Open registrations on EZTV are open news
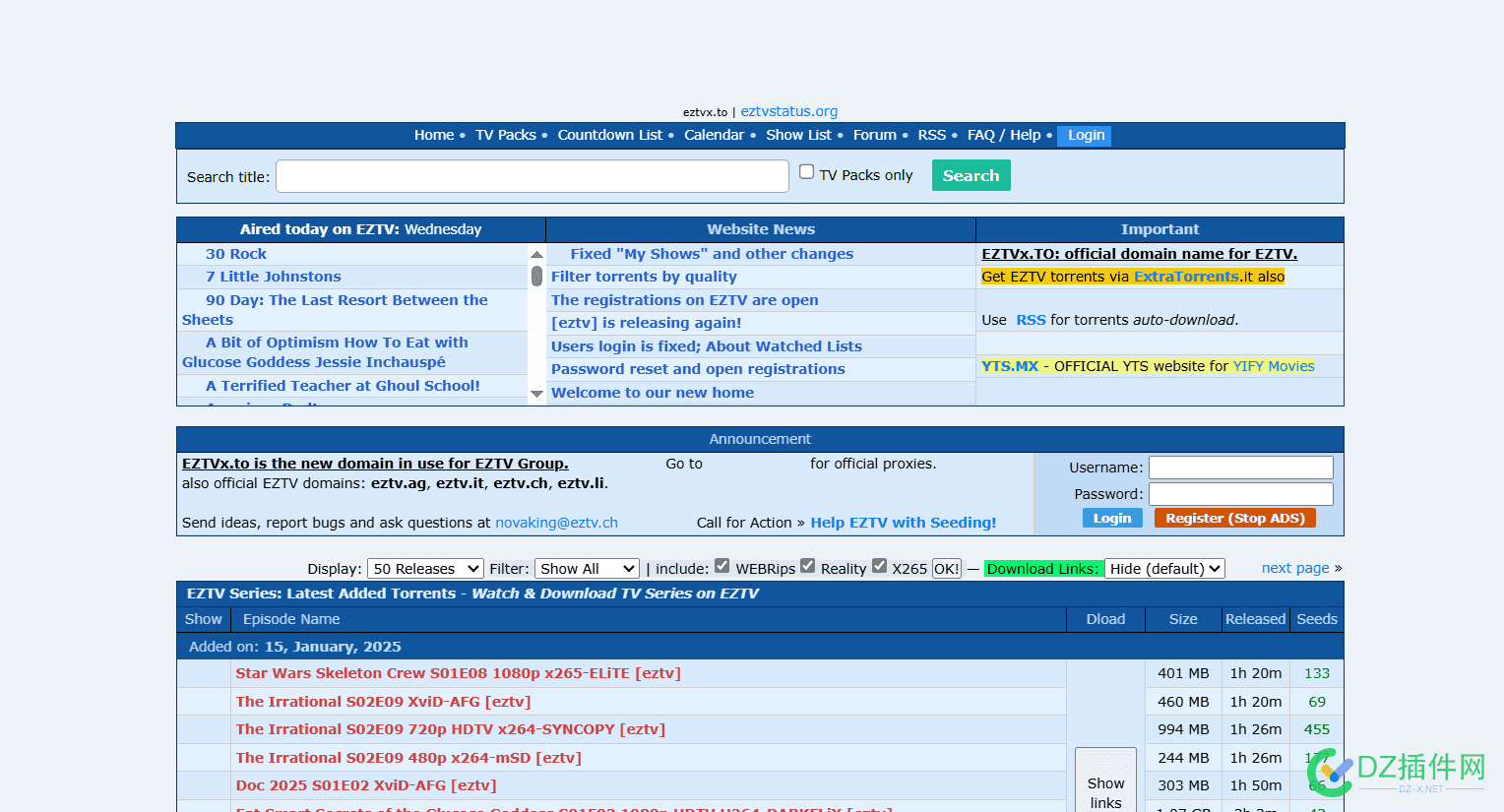This screenshot has width=1504, height=812. 684,300
